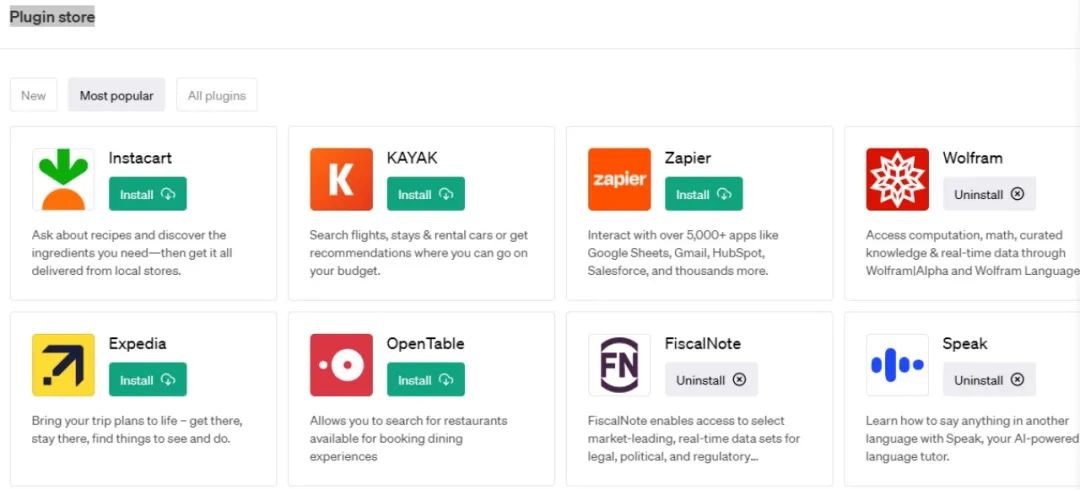
Task: Click the Zapier logo icon
Action: 619,180
